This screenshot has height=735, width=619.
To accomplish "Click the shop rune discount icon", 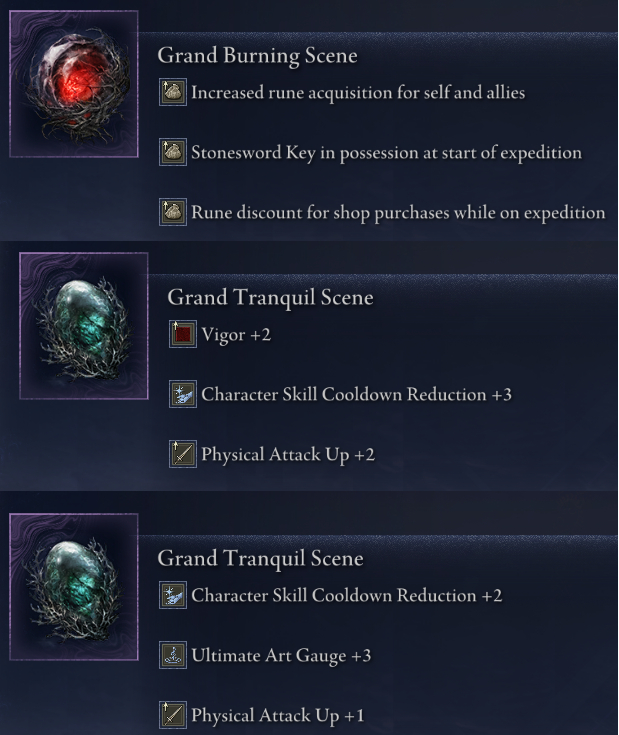I will [173, 212].
